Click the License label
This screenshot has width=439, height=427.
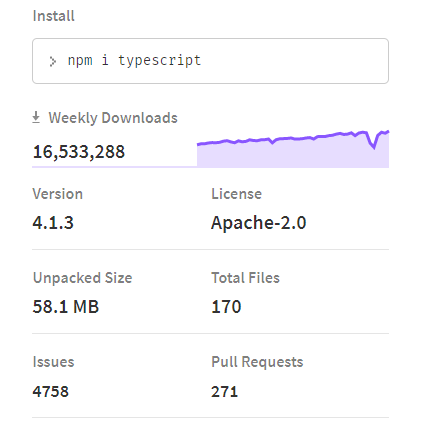[x=237, y=194]
